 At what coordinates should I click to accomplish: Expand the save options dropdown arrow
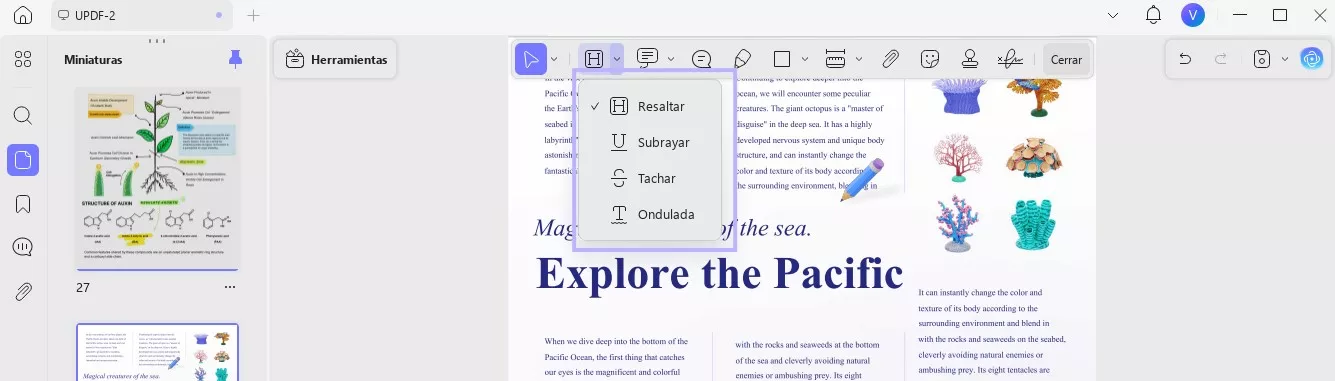click(1284, 59)
